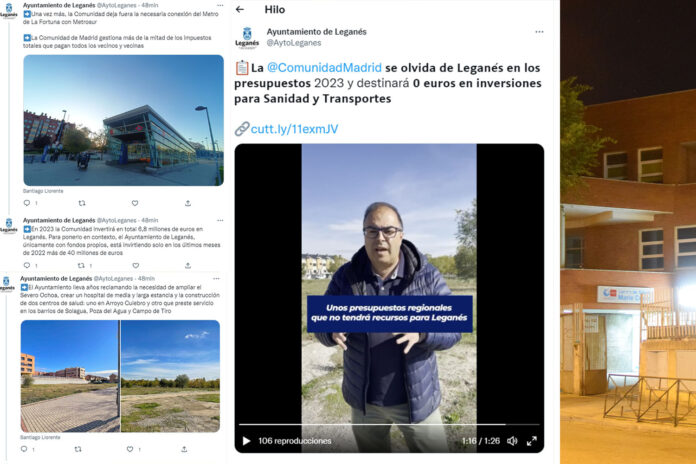Open the cutt.ly/11exmJV link

(x=294, y=129)
